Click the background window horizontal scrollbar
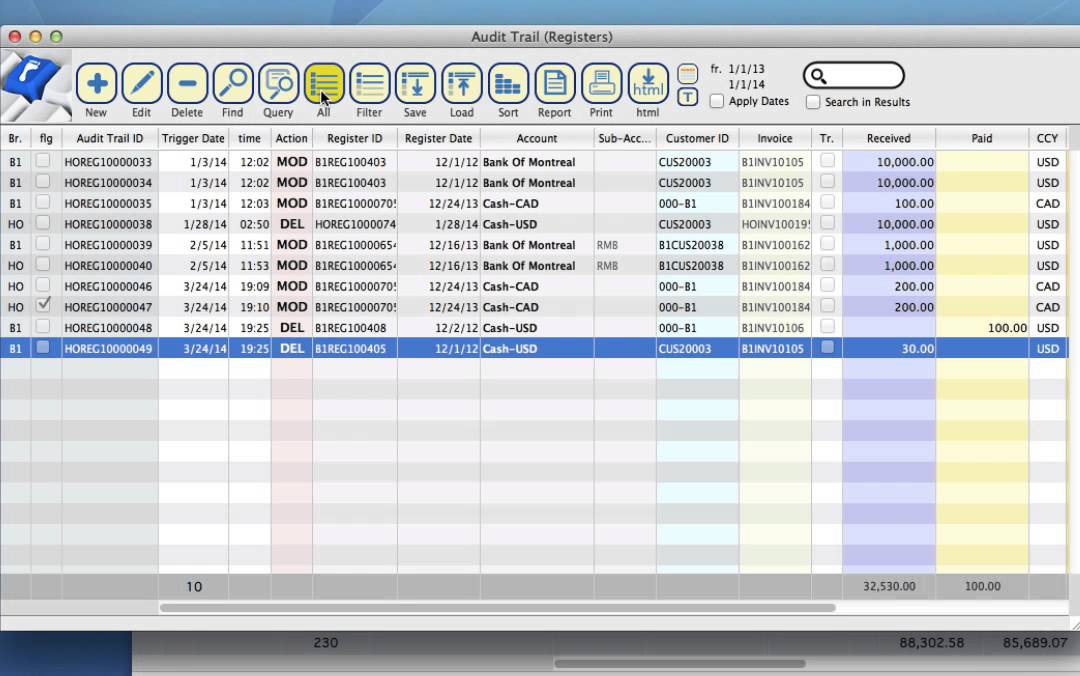 tap(680, 664)
